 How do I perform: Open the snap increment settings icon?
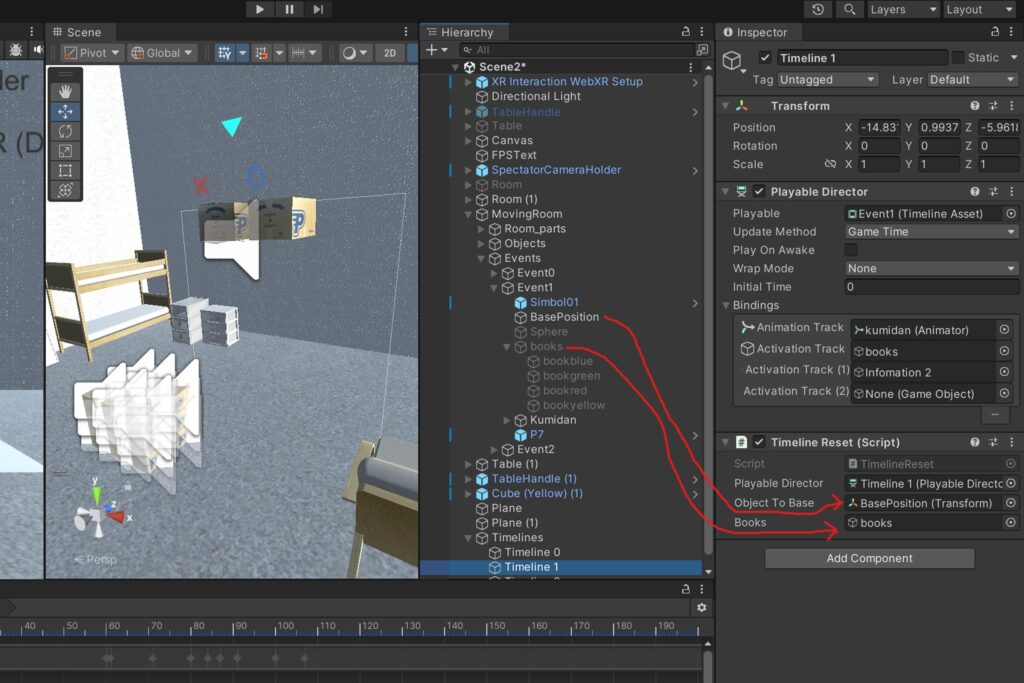298,53
